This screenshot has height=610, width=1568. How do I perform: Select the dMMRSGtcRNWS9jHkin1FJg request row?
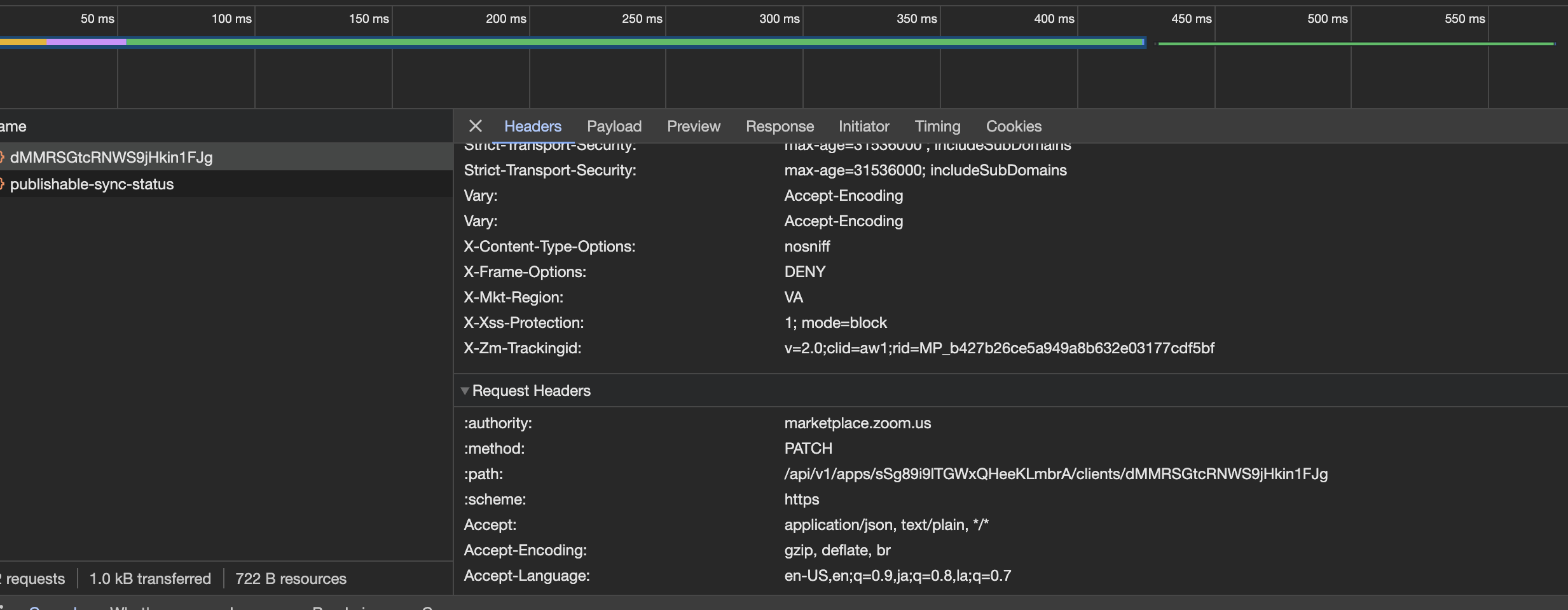[111, 158]
